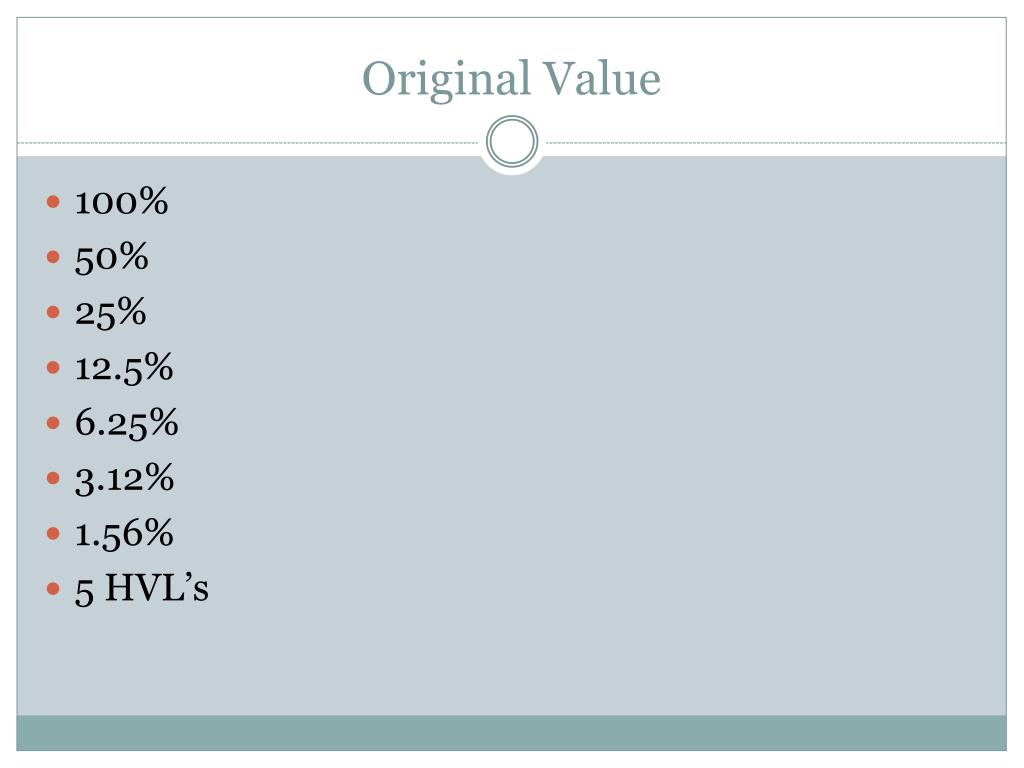
Task: Click the "Original Value" slide title
Action: coord(511,79)
